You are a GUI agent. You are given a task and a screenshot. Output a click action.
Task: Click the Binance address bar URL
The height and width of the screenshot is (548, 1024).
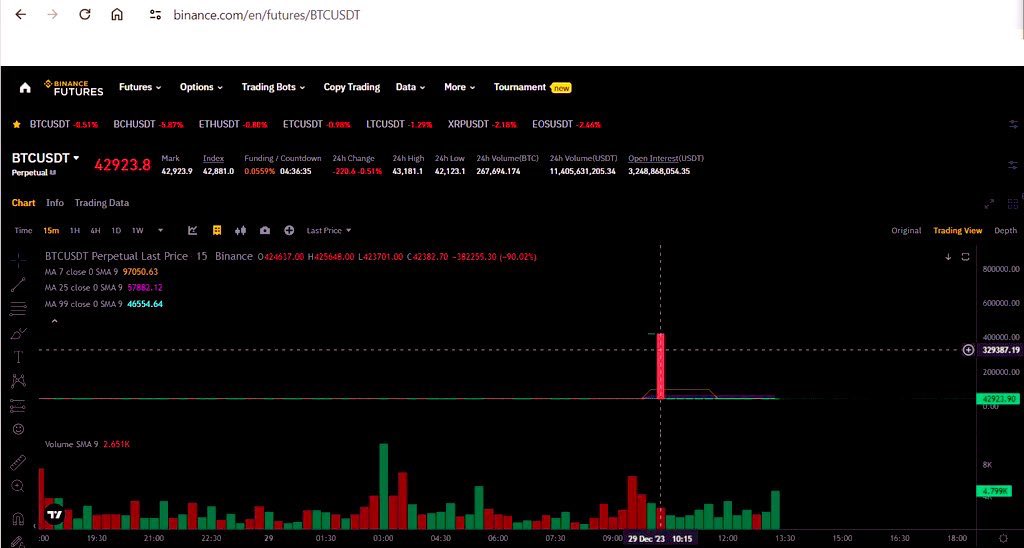click(266, 15)
